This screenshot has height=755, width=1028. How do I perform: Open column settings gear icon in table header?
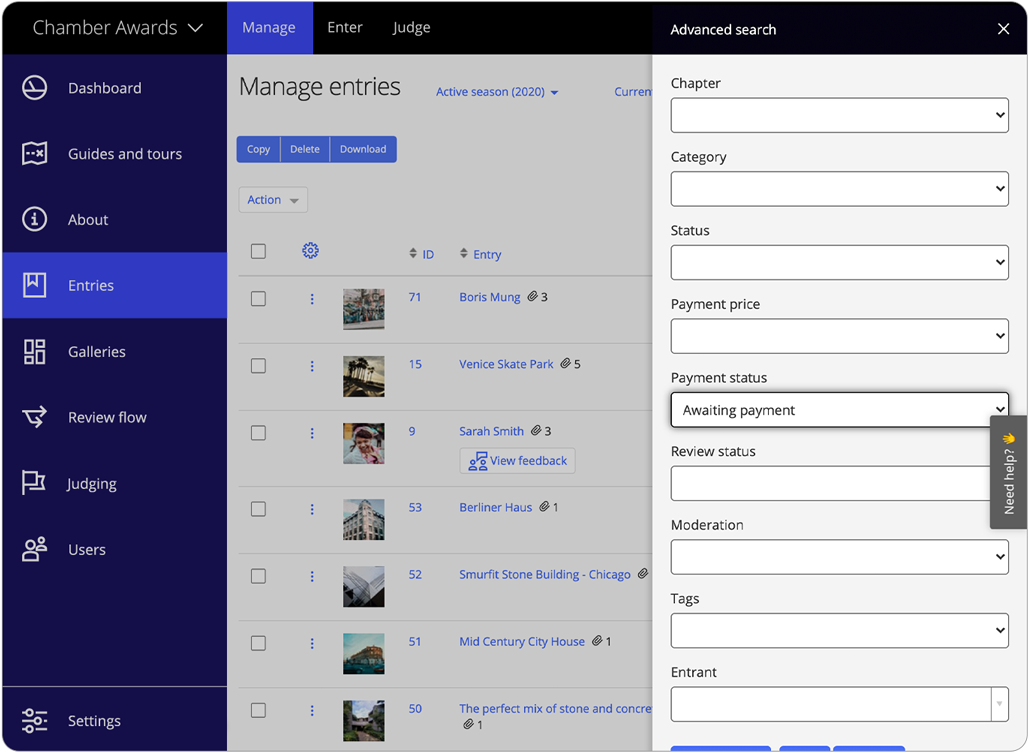coord(310,251)
